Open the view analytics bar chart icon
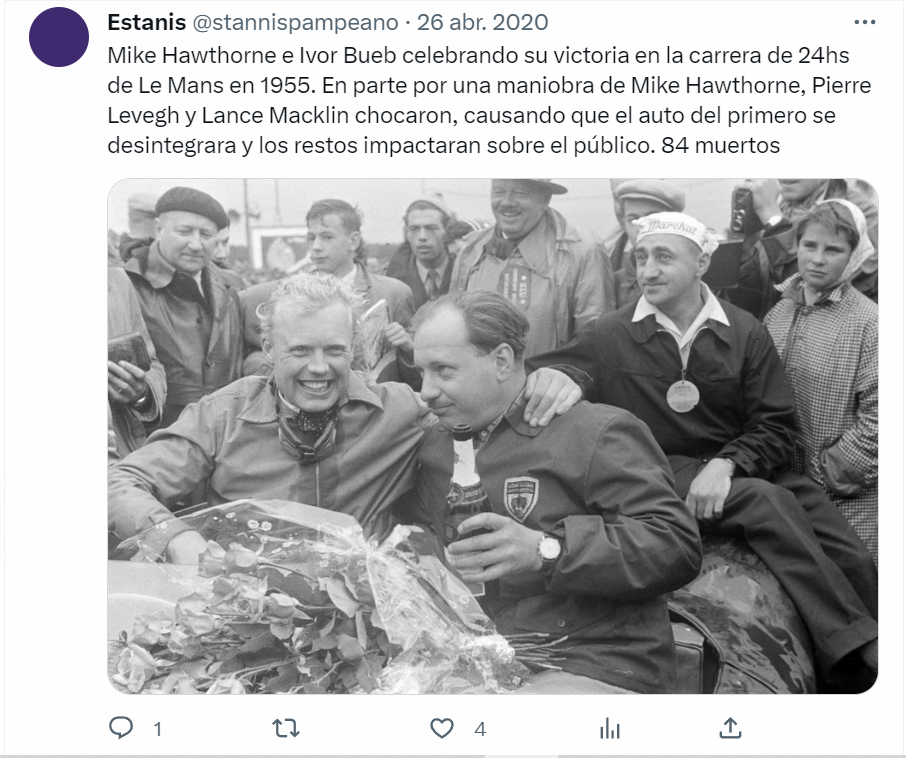Viewport: 906px width, 758px height. [x=610, y=729]
